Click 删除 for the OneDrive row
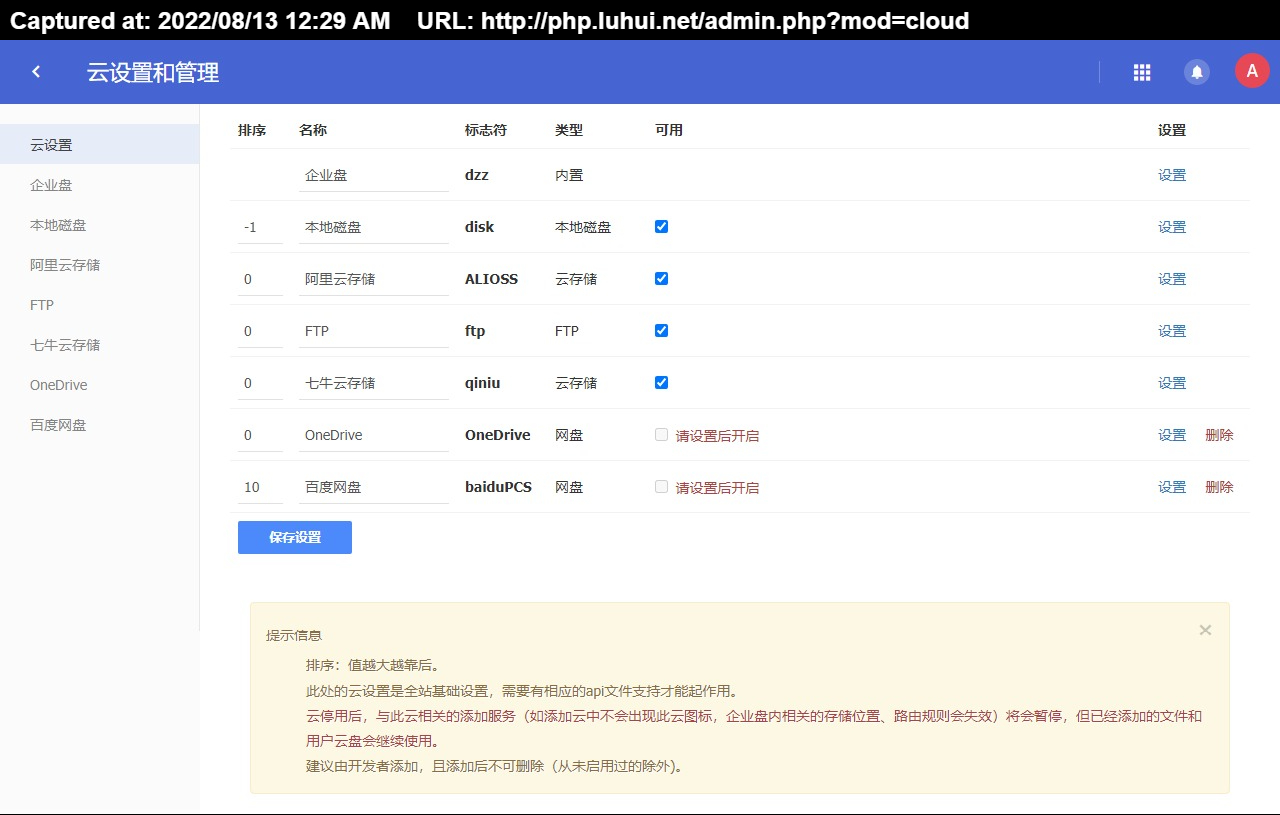 pyautogui.click(x=1219, y=435)
